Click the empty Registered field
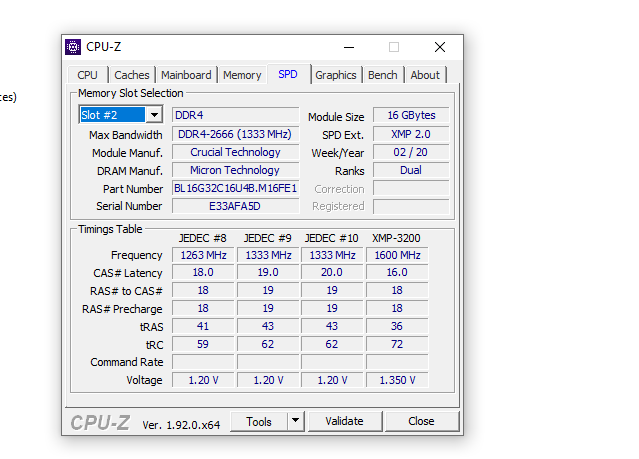 [411, 206]
